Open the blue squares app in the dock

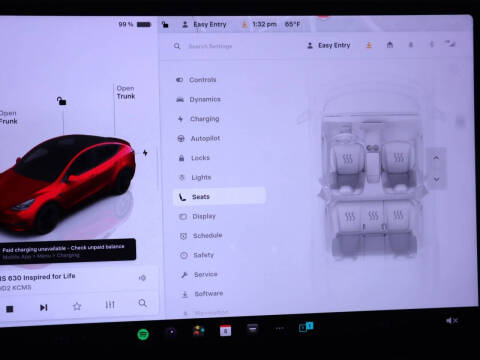coord(306,327)
